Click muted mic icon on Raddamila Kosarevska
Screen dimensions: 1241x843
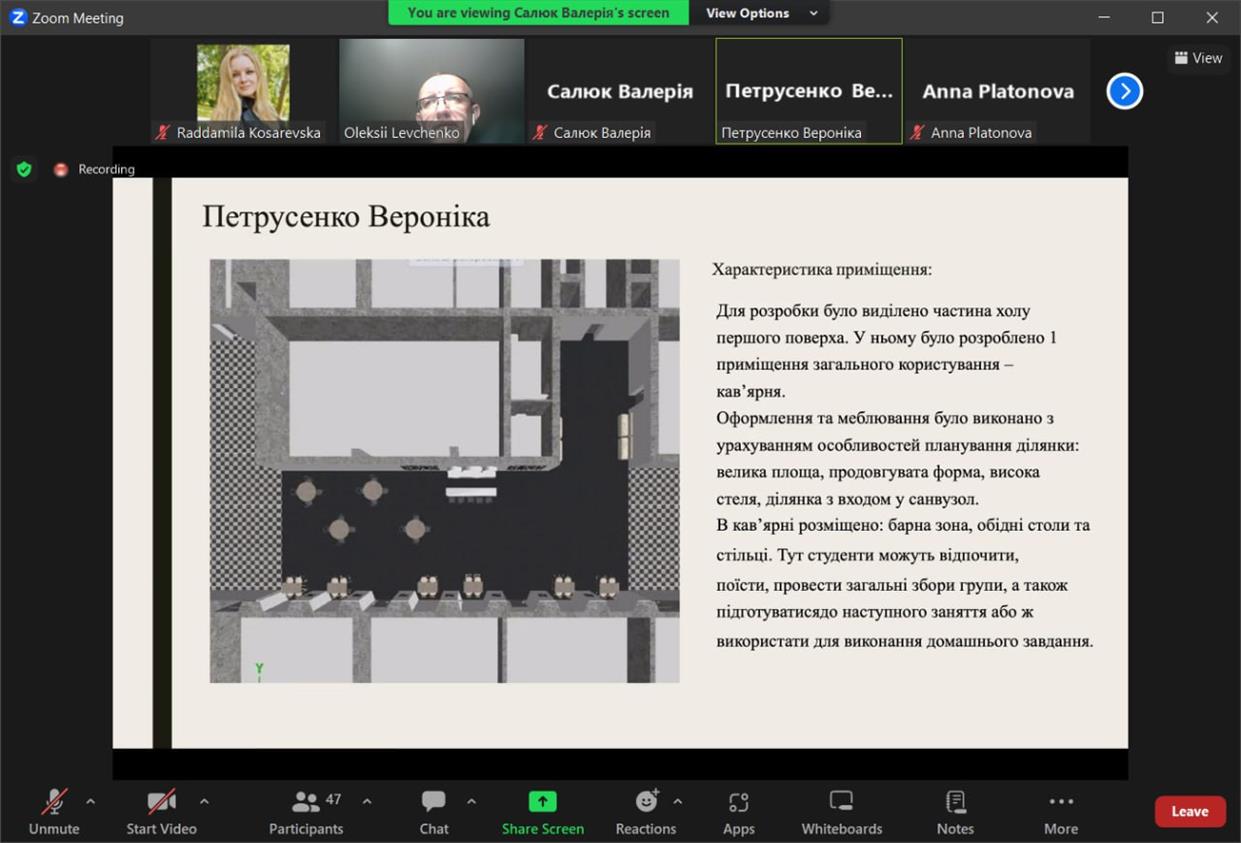coord(163,132)
